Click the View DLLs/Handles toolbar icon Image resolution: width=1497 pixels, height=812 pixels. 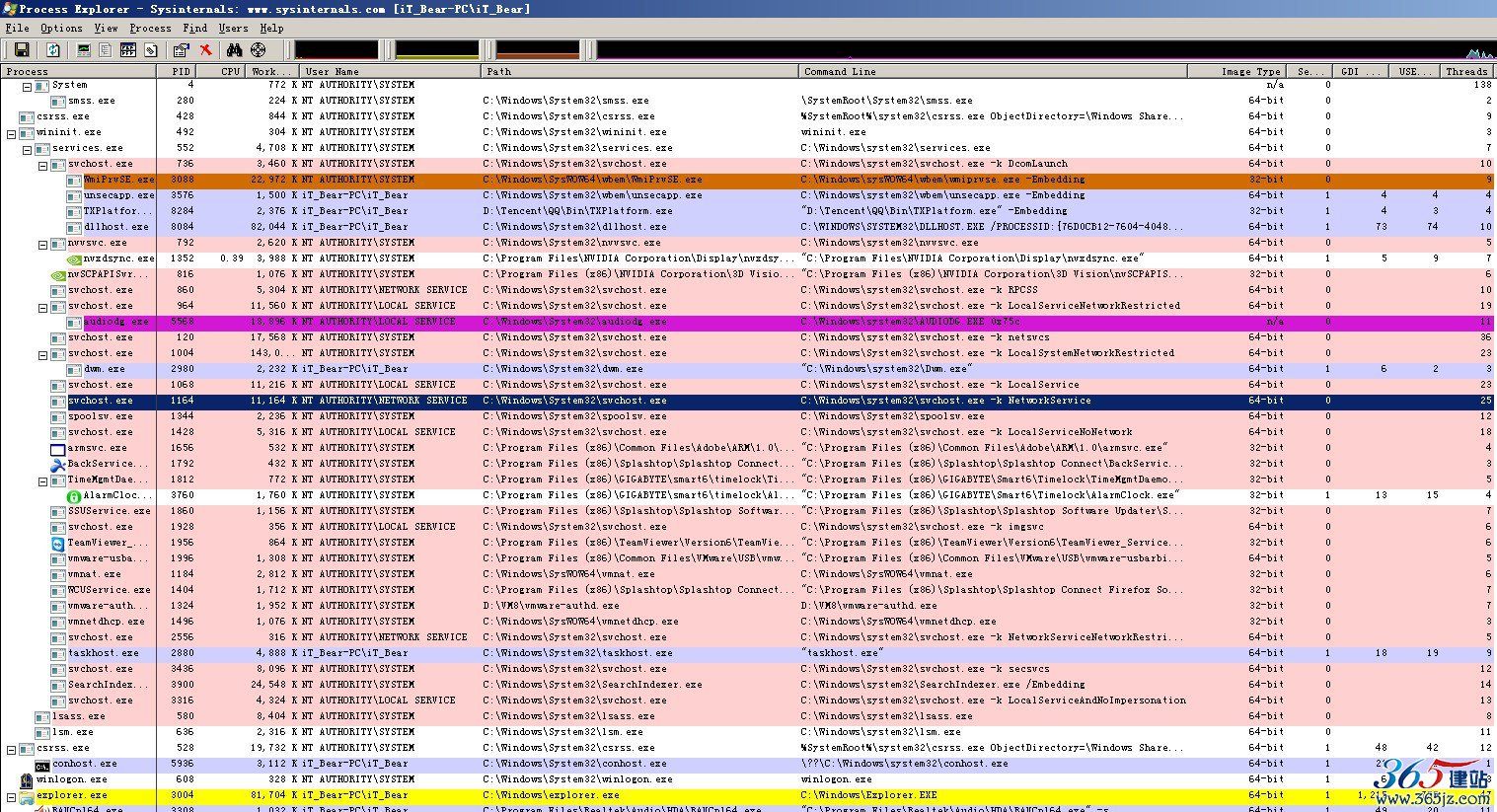tap(150, 49)
